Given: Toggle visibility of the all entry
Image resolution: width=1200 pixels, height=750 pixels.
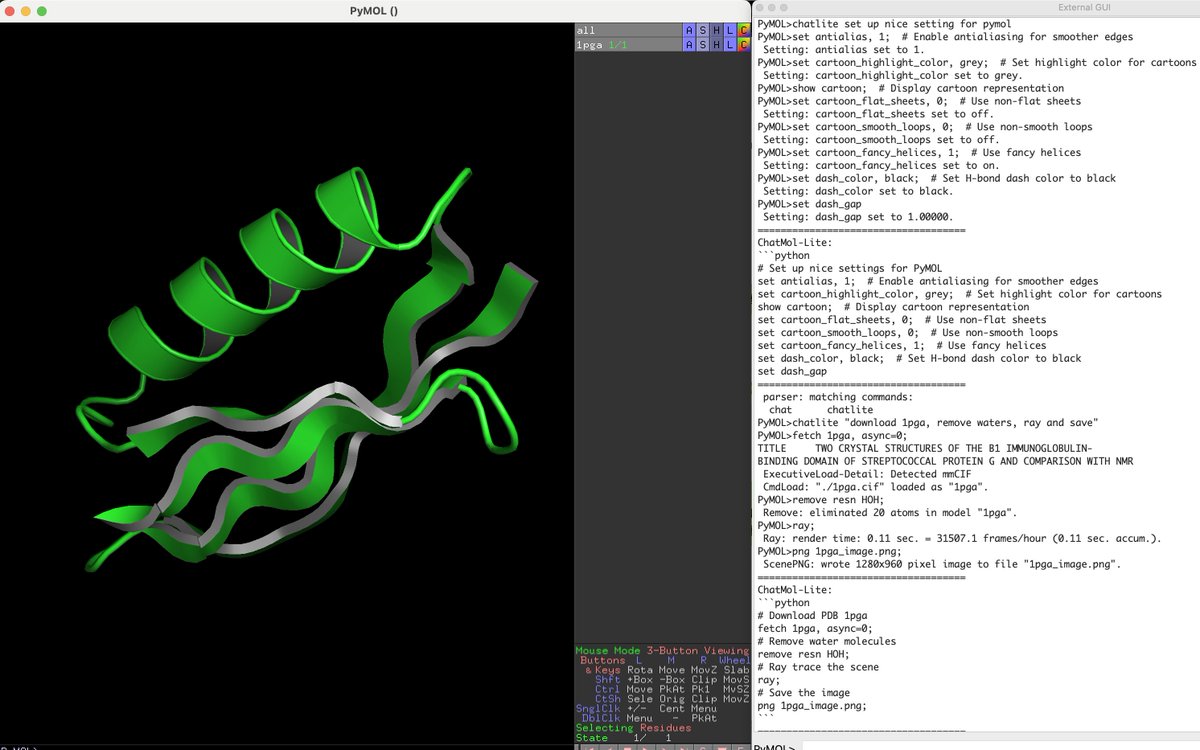Looking at the screenshot, I should point(628,30).
